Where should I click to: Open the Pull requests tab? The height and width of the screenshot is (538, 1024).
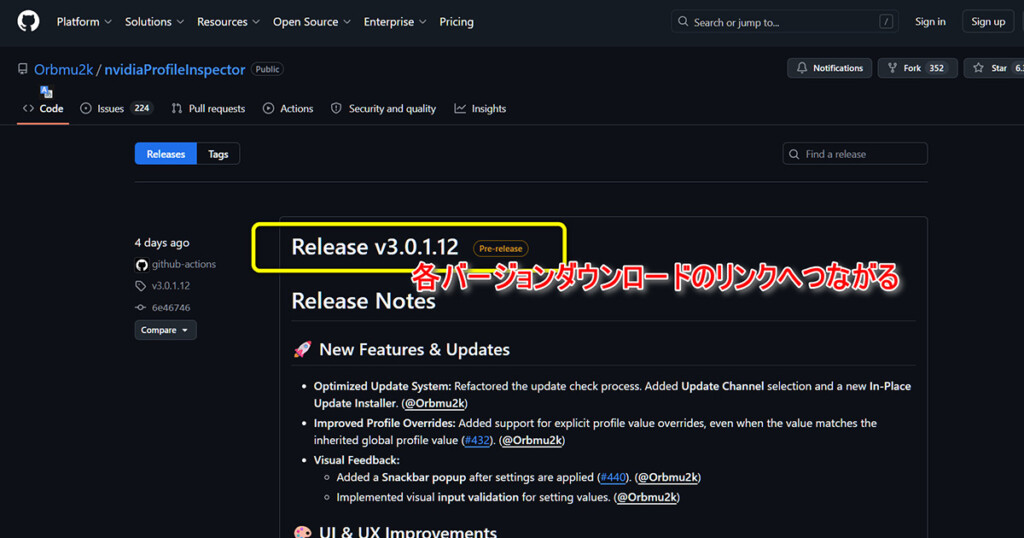point(208,108)
